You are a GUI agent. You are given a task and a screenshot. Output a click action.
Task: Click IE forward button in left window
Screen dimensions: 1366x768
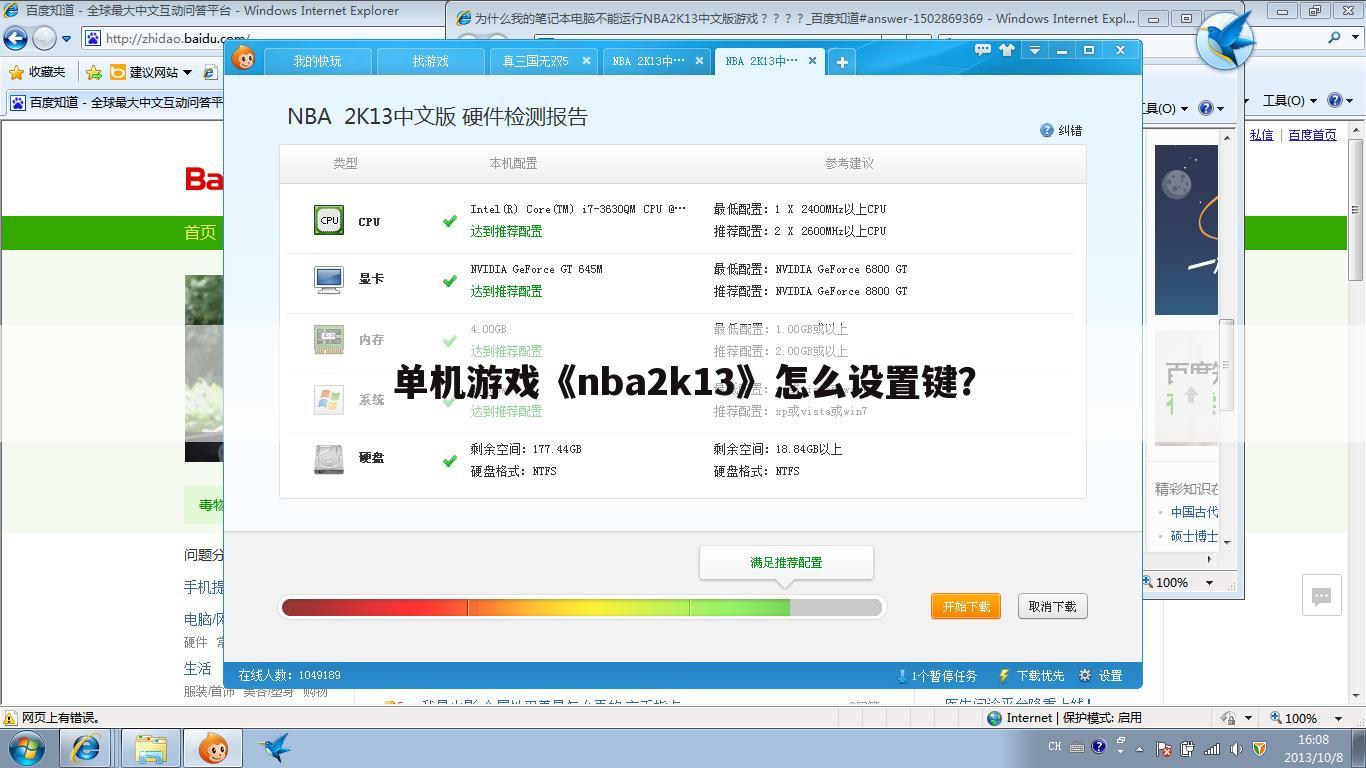44,38
